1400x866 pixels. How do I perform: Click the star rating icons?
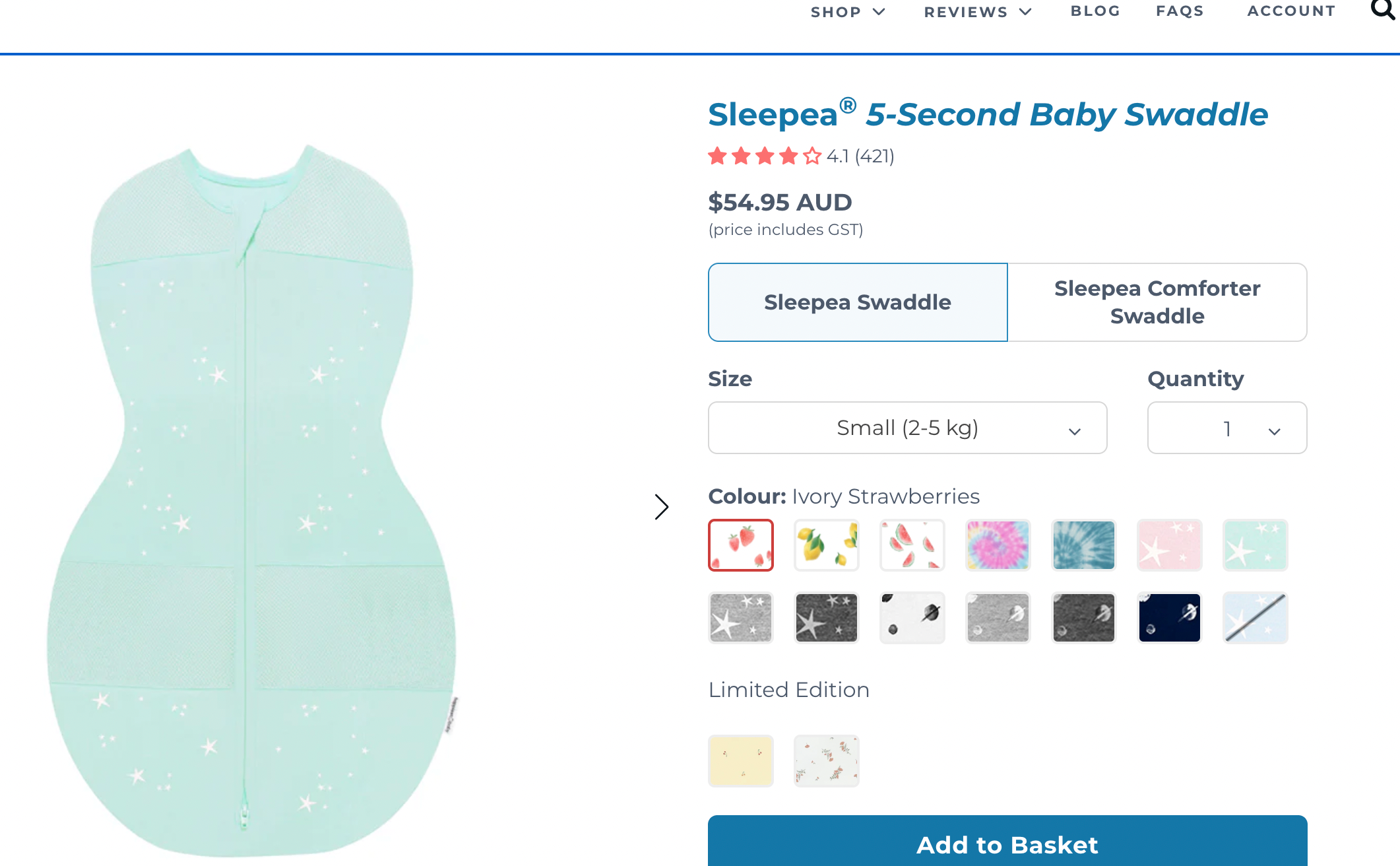764,156
